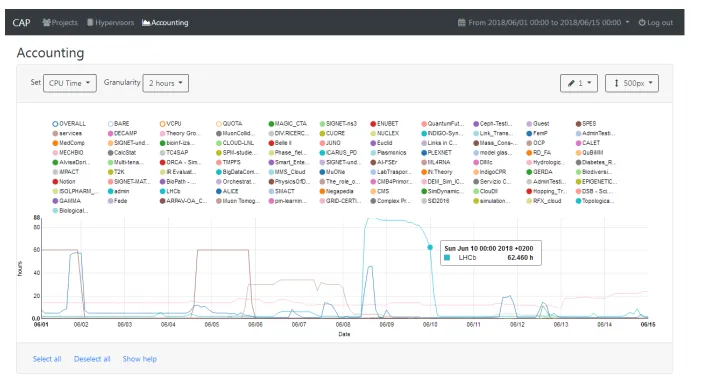Select the ML4RNA legend label

click(439, 163)
